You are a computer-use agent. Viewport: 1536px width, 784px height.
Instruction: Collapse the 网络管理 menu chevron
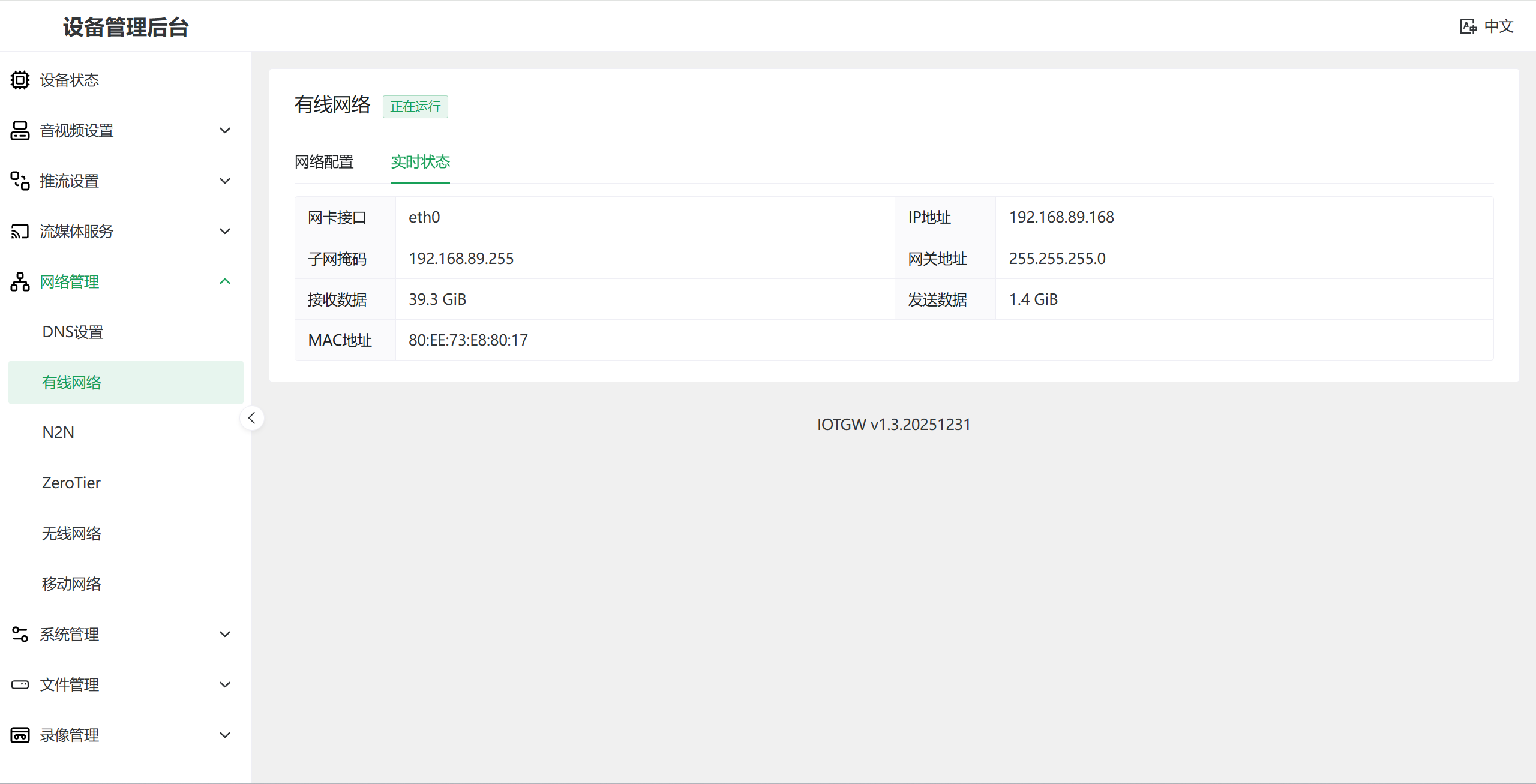point(225,281)
